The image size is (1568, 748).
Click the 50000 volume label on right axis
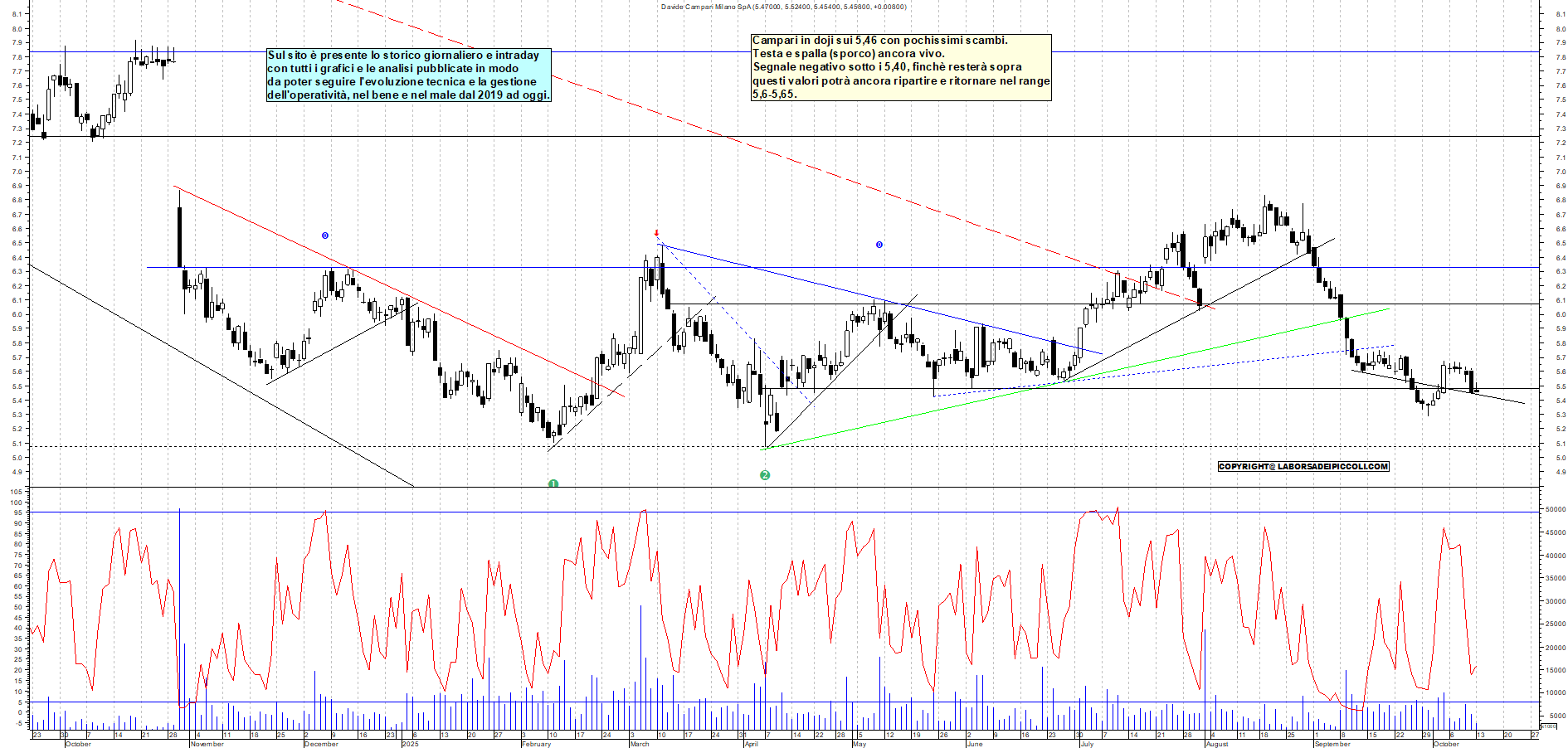click(1554, 510)
